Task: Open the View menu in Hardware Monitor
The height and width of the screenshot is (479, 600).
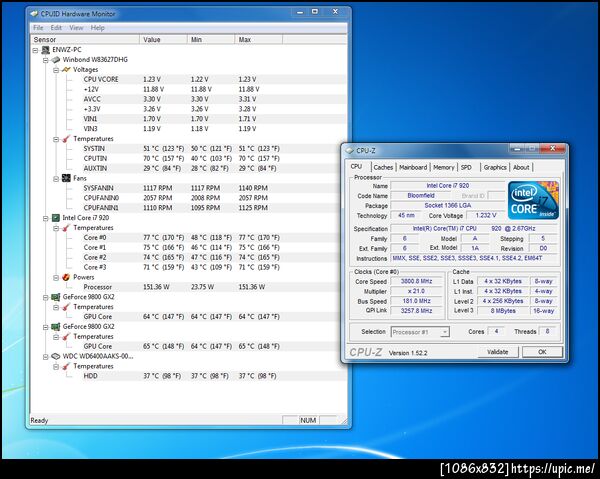Action: coord(76,28)
